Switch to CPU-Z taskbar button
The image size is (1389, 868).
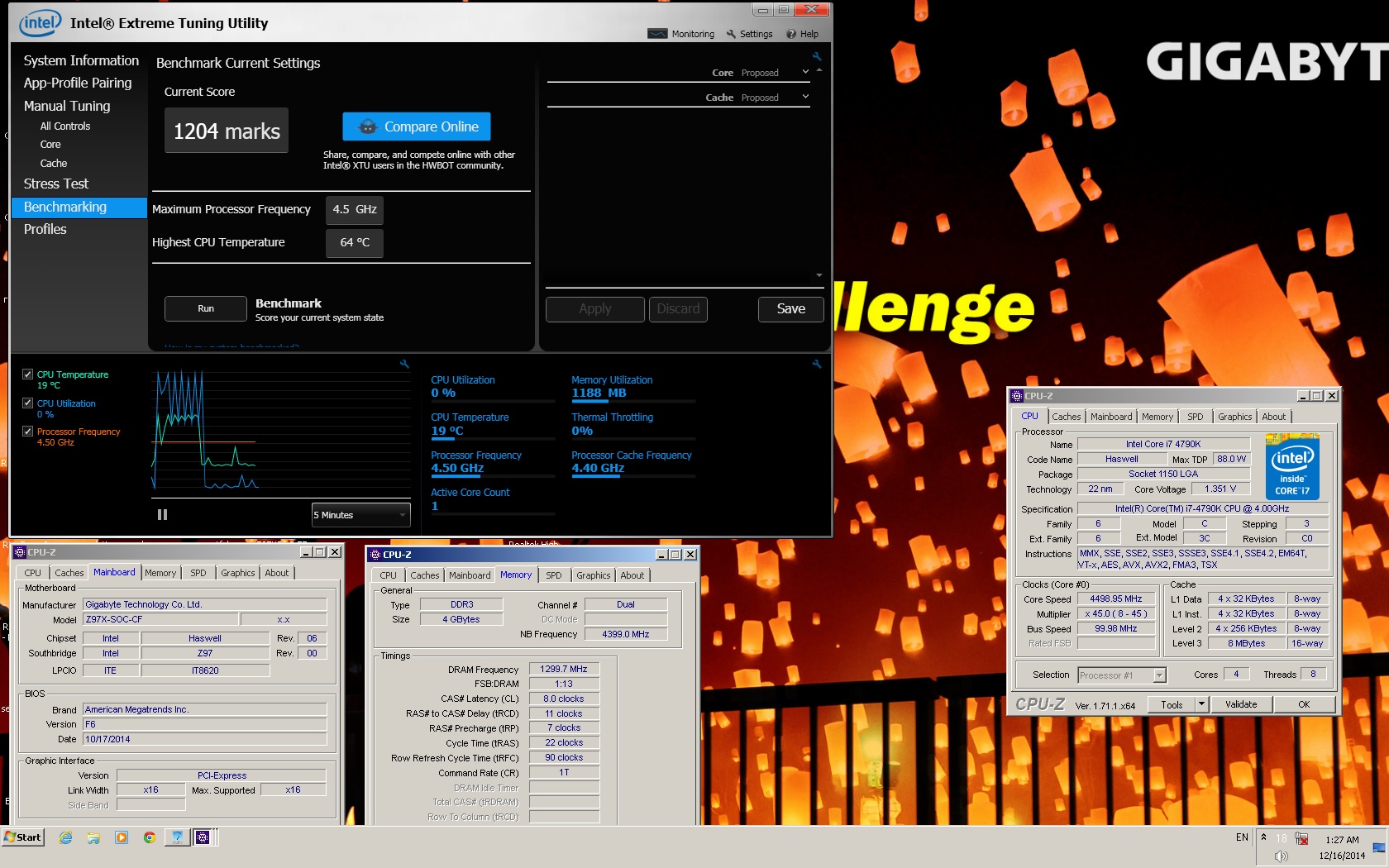(x=203, y=837)
